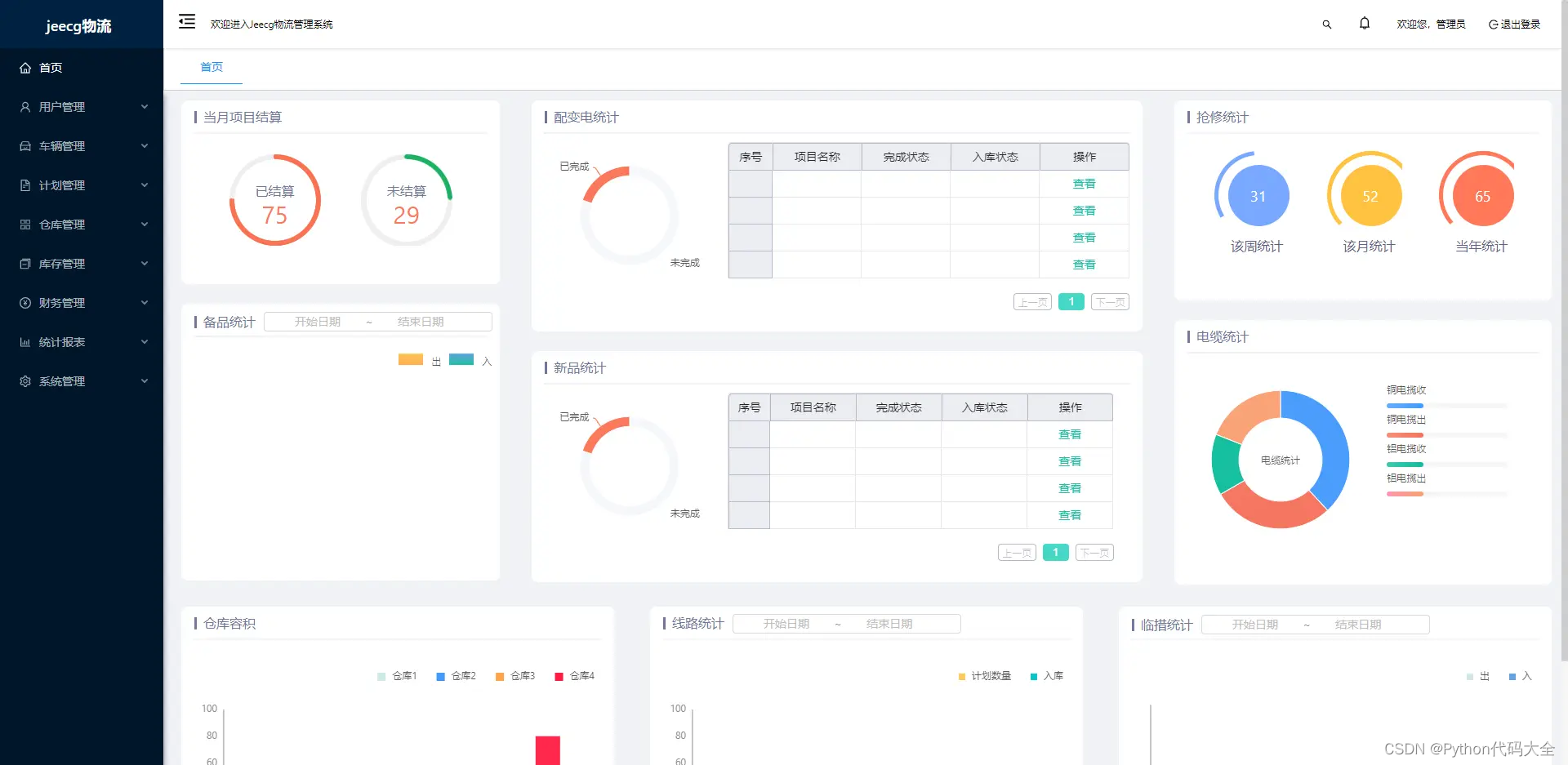Viewport: 1568px width, 765px height.
Task: Click the yellow 该月统计 circle showing 52
Action: click(x=1370, y=196)
